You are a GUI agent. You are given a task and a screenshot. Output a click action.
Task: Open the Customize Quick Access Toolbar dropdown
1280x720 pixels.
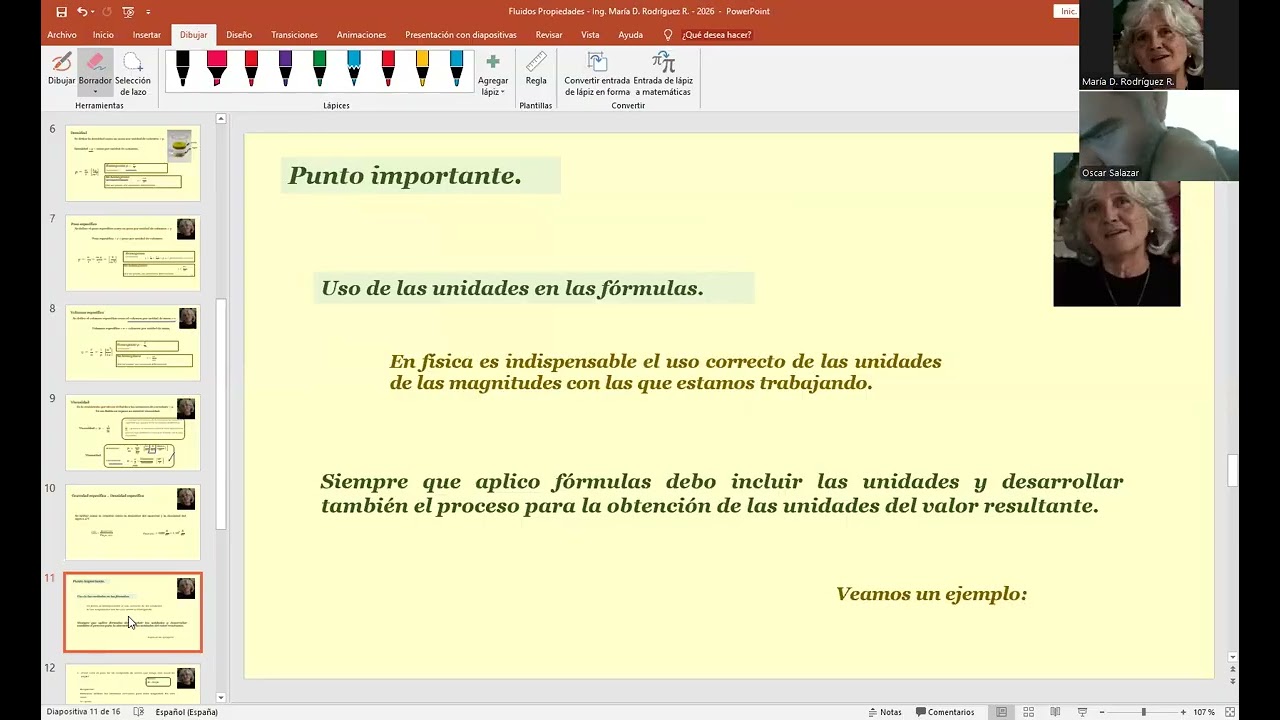pos(148,12)
